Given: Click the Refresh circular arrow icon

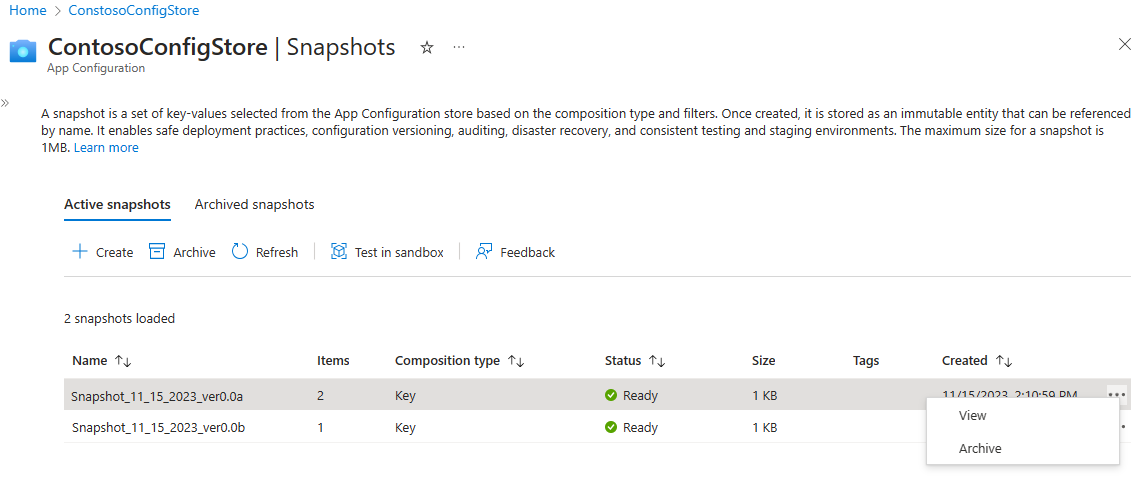Looking at the screenshot, I should pyautogui.click(x=240, y=252).
